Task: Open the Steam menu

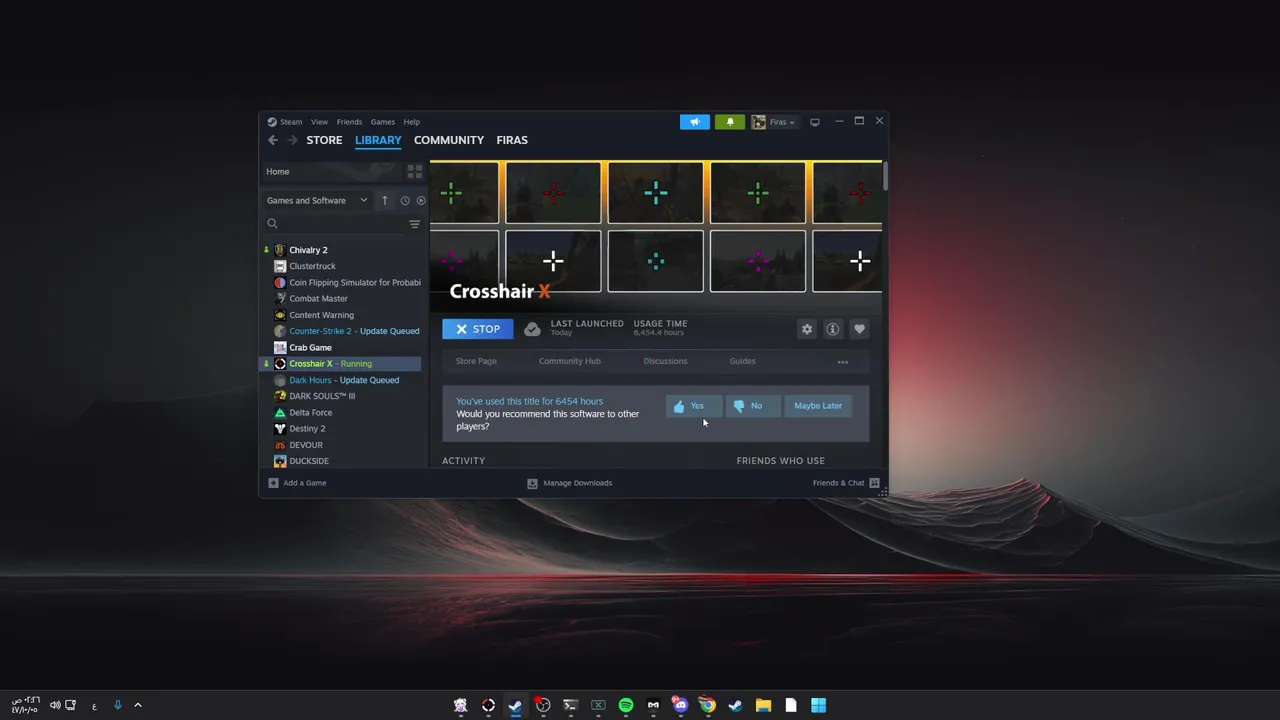Action: [x=291, y=122]
